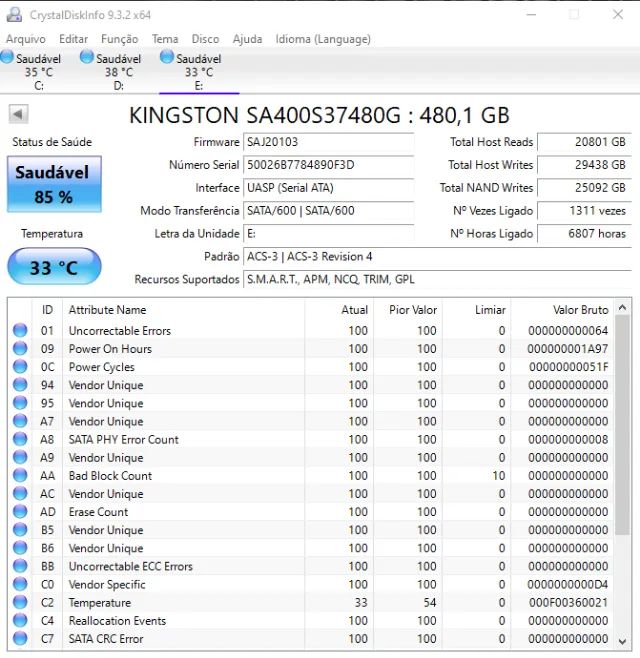Click the 33 °C temperature button

click(x=54, y=267)
